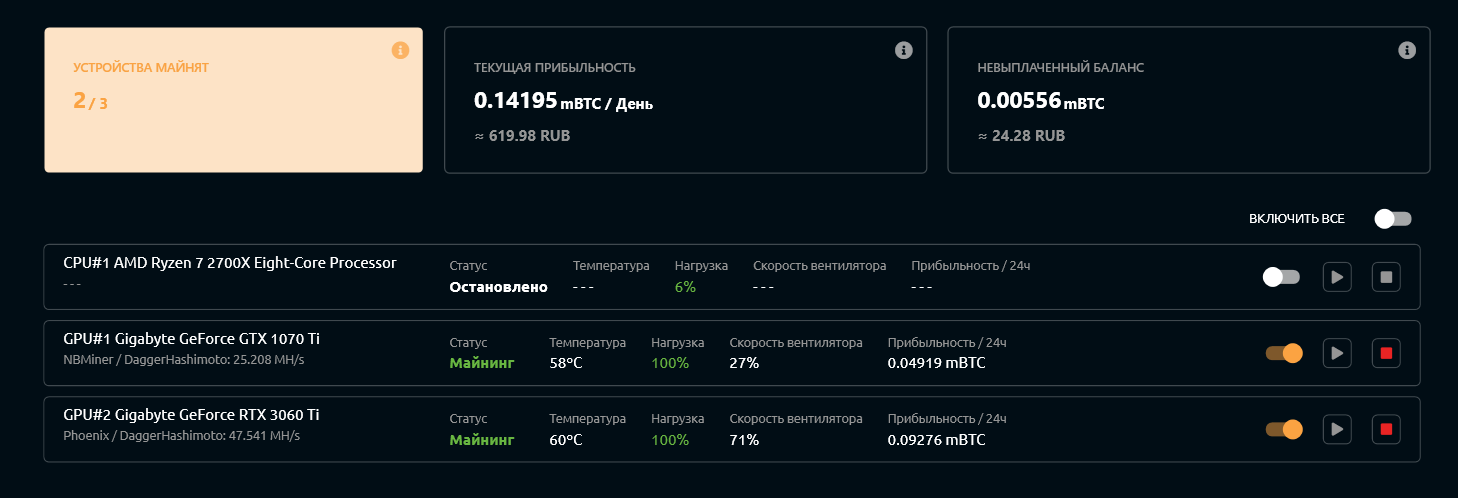
Task: Click the 0.14195 mBTC profitability value
Action: click(x=564, y=101)
